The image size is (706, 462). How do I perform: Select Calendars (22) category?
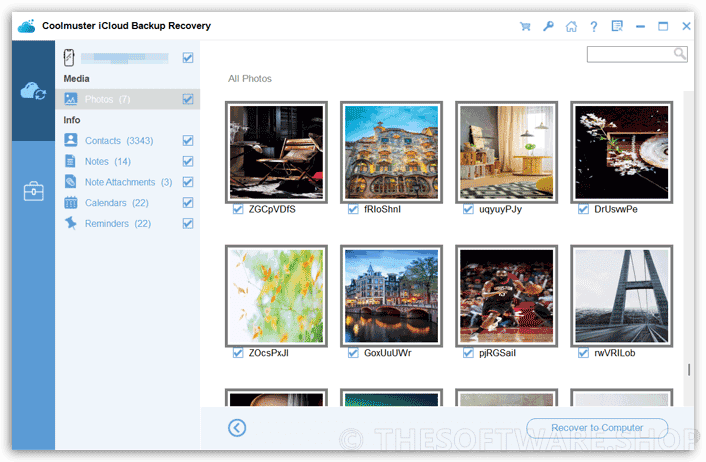(127, 203)
